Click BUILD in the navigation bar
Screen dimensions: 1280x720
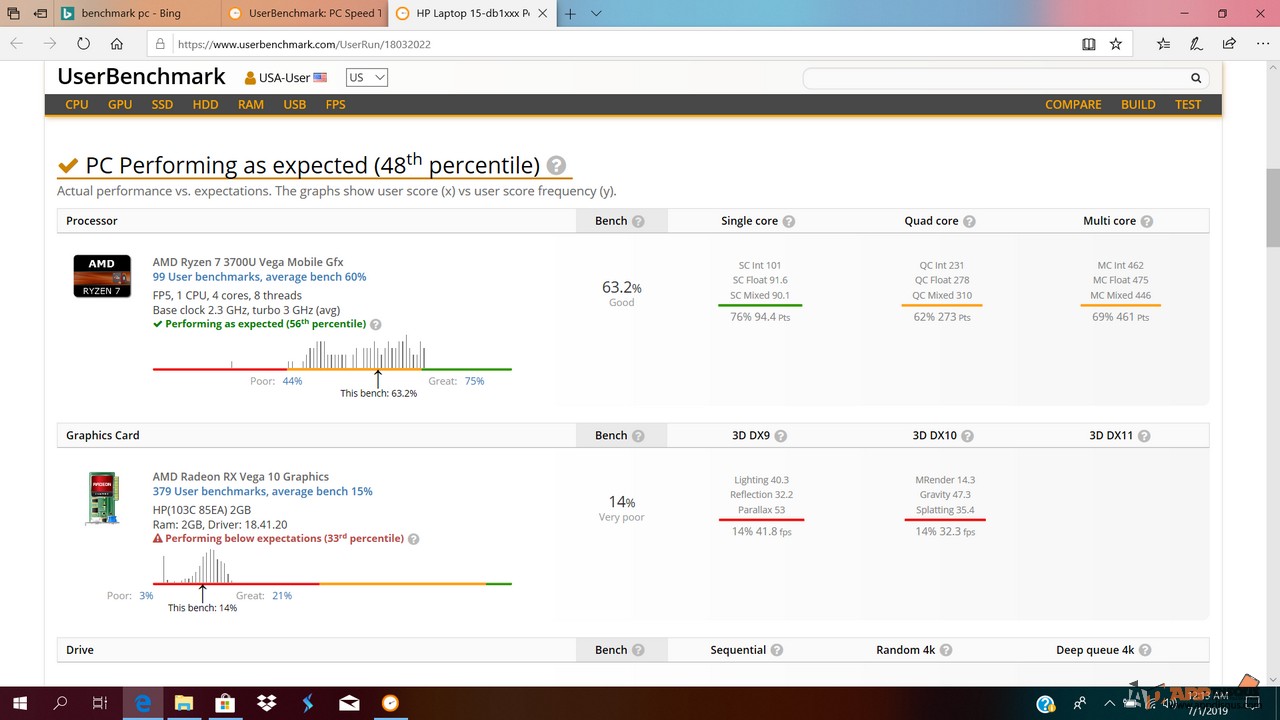[1138, 104]
